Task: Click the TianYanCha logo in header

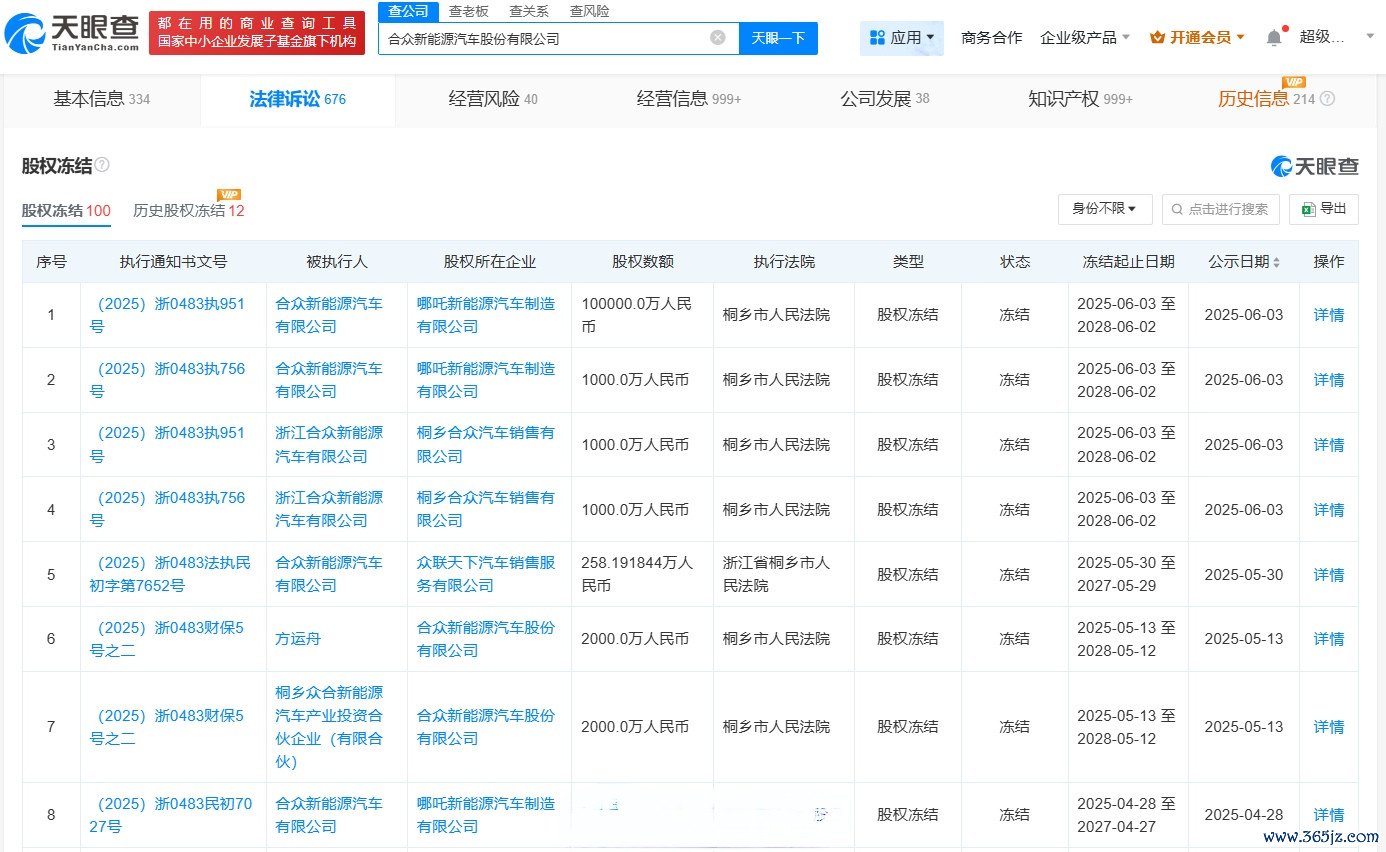Action: coord(72,33)
